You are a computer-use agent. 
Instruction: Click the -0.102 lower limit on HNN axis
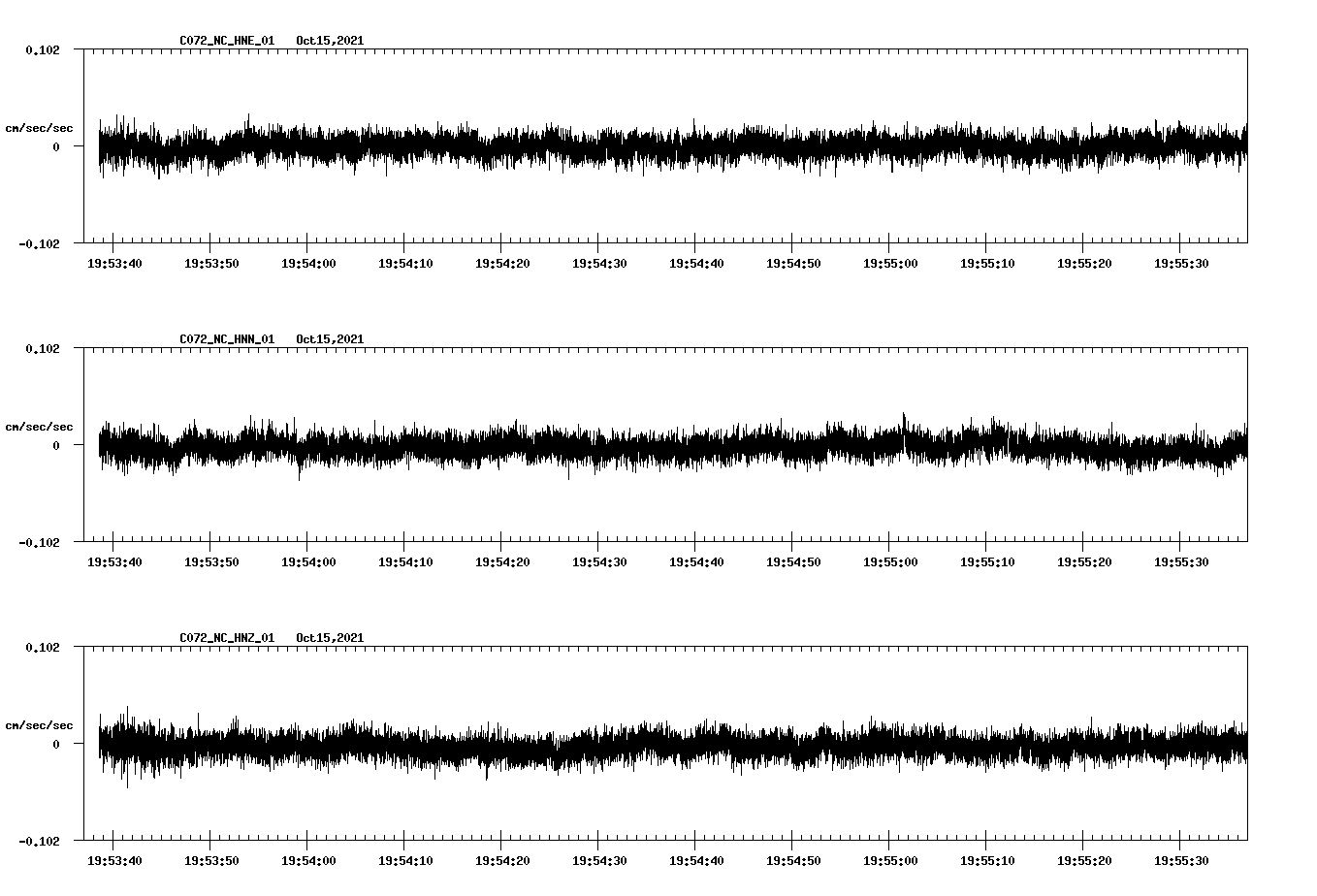[39, 543]
